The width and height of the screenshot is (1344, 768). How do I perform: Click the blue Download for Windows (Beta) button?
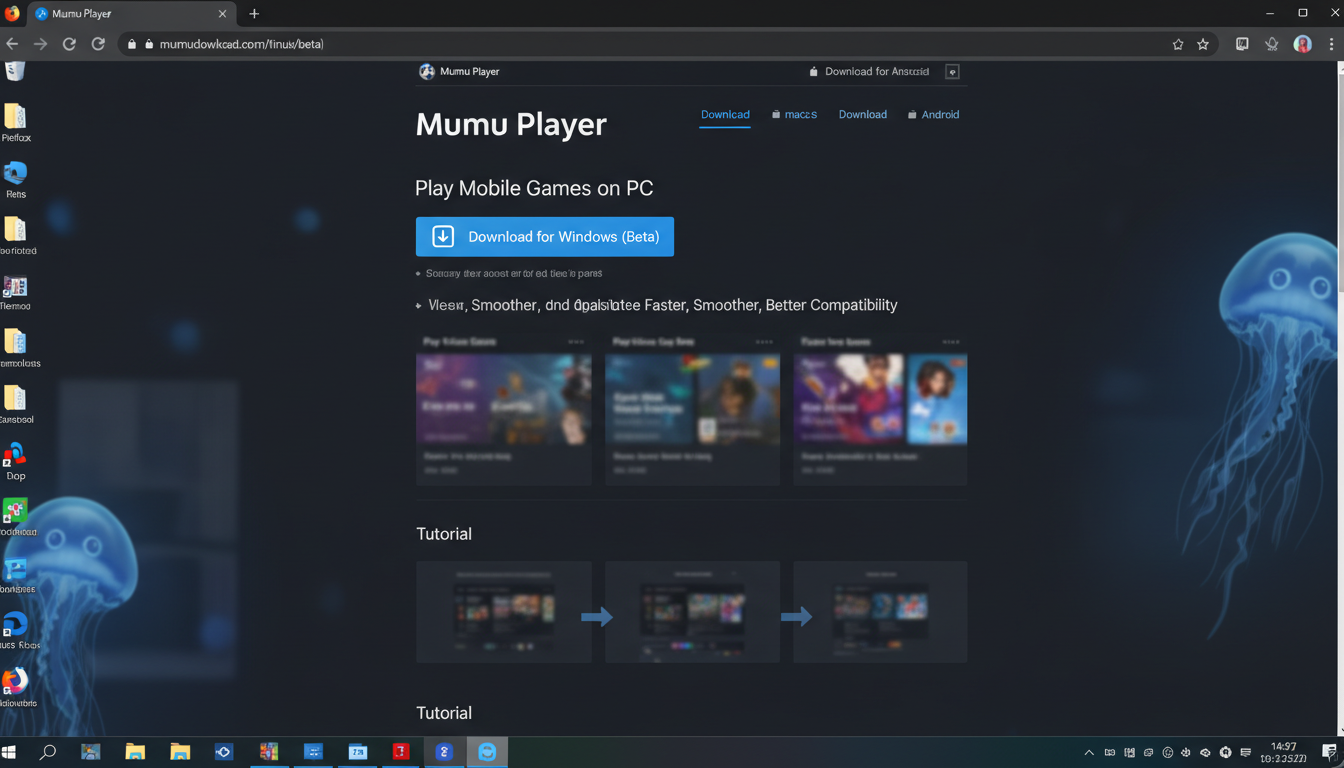(545, 237)
